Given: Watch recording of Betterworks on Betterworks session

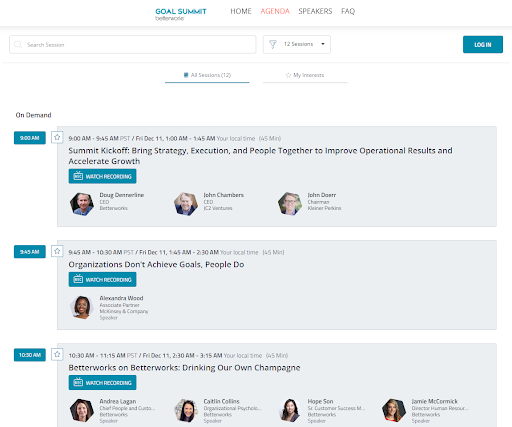Looking at the screenshot, I should coord(102,383).
